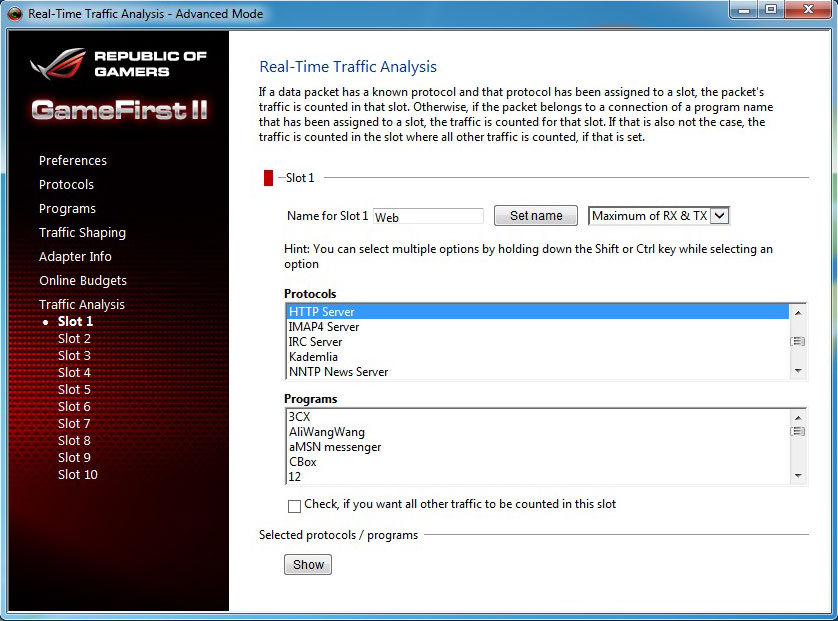
Task: Click the Republic of Gamers logo
Action: [118, 64]
